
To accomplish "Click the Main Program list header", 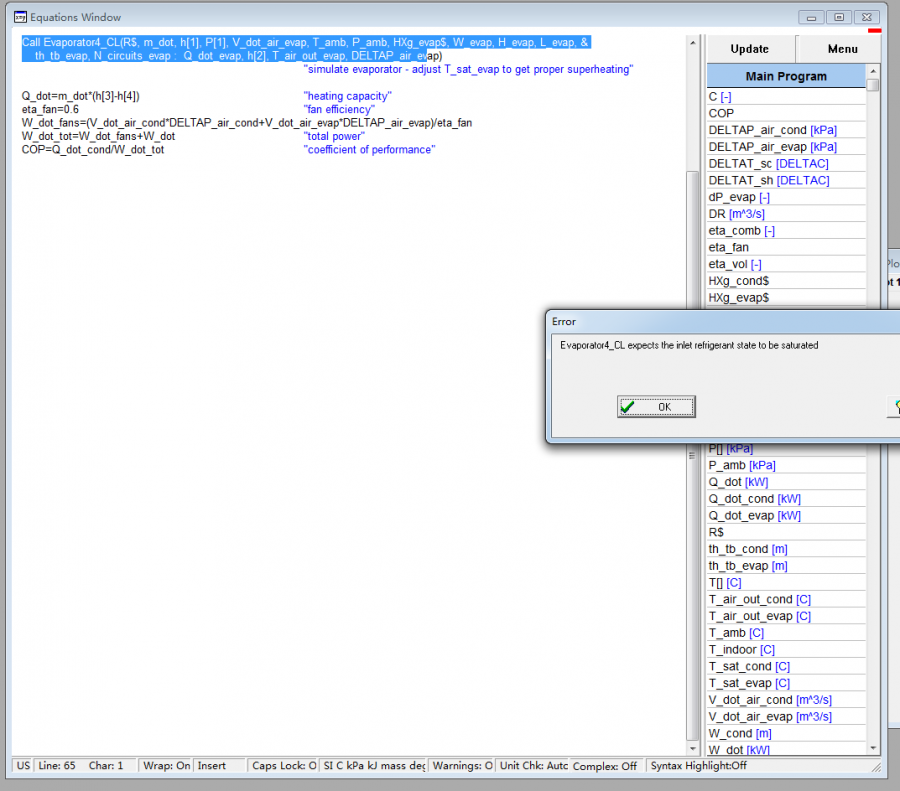I will tap(786, 76).
